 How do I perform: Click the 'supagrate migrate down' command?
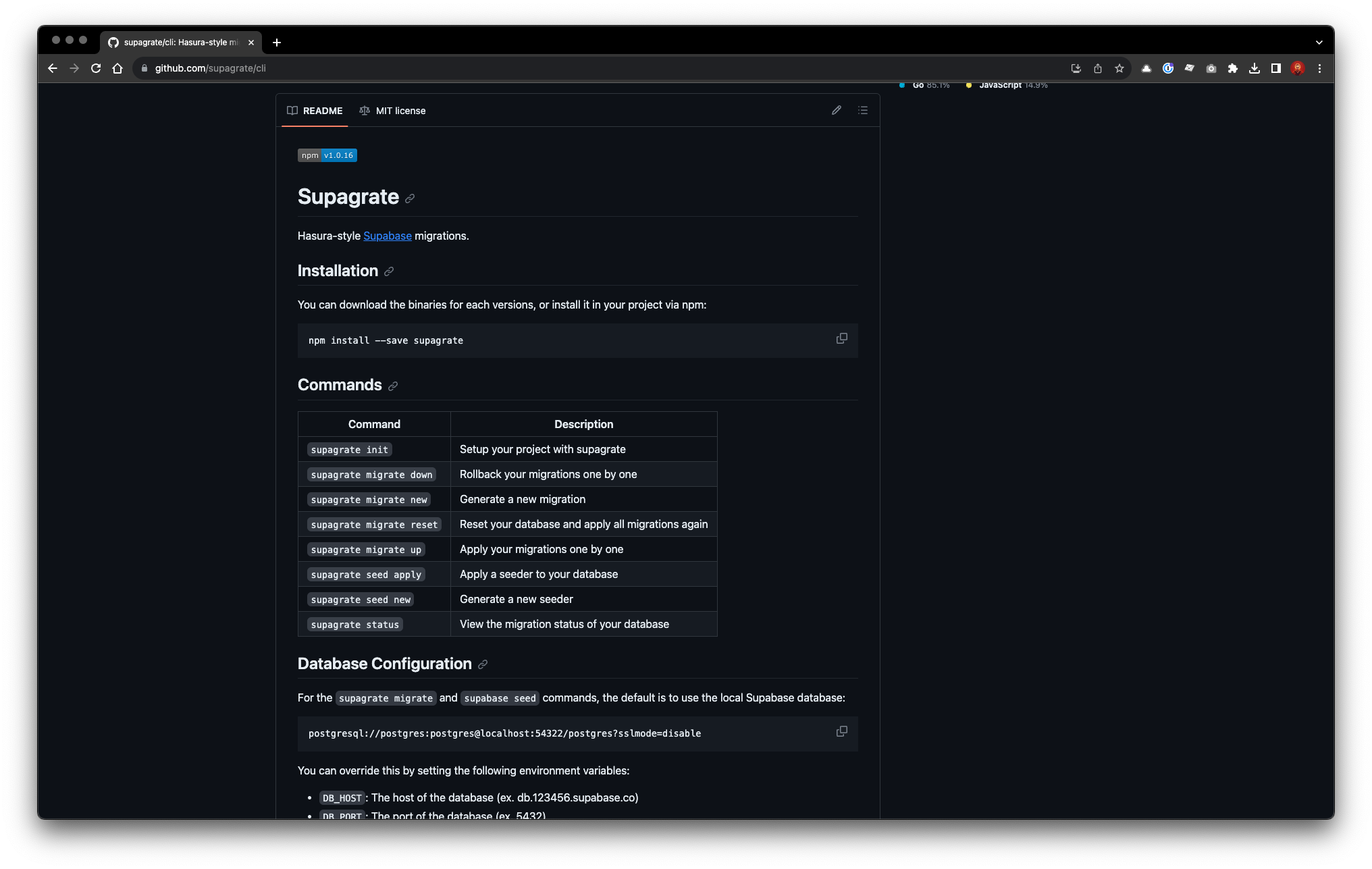pos(371,475)
